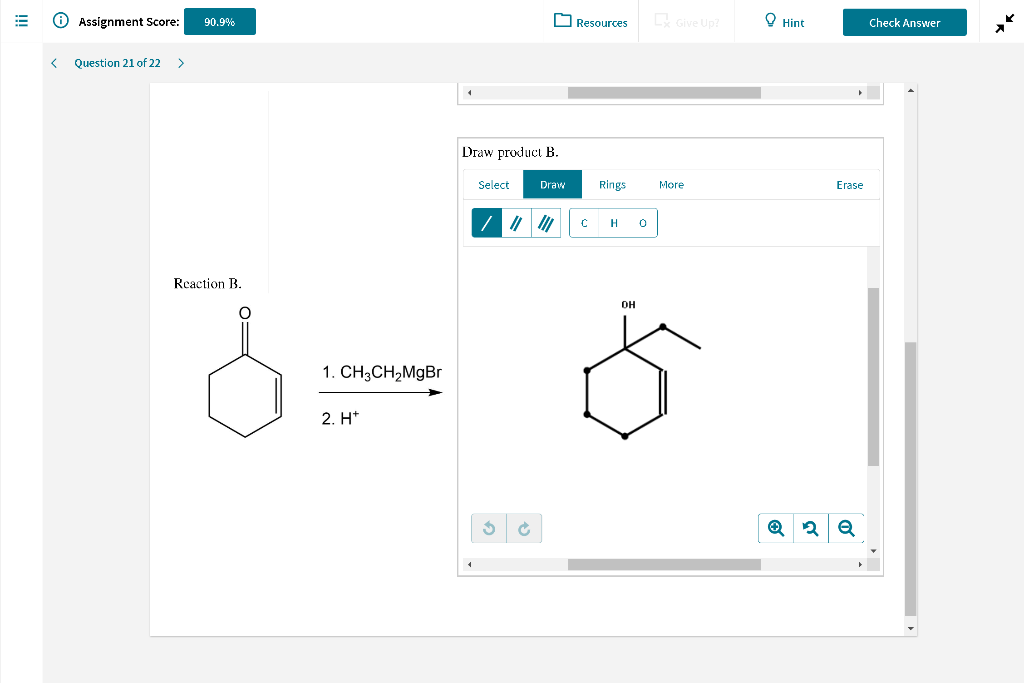Zoom in on the drawn structure
This screenshot has height=683, width=1024.
point(775,527)
